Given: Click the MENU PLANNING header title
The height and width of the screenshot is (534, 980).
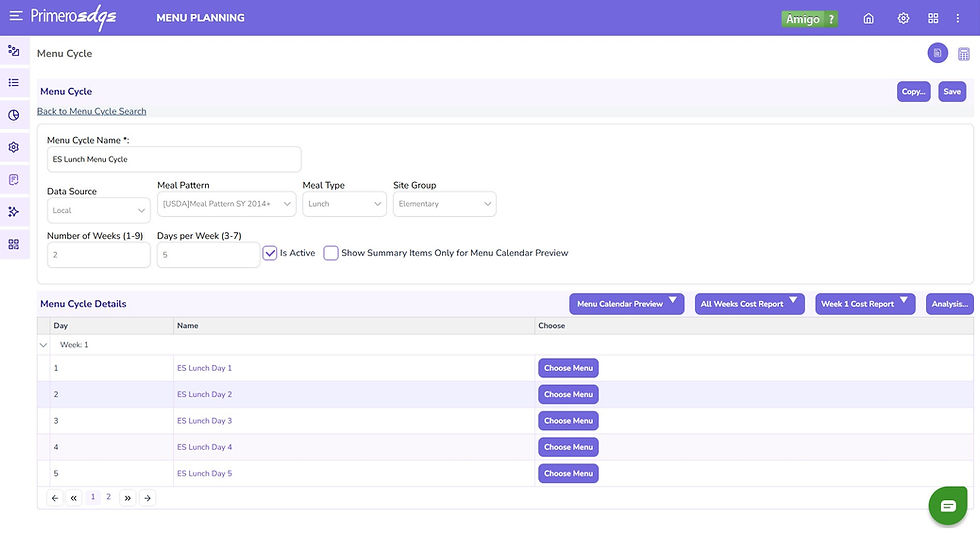Looking at the screenshot, I should coord(201,18).
